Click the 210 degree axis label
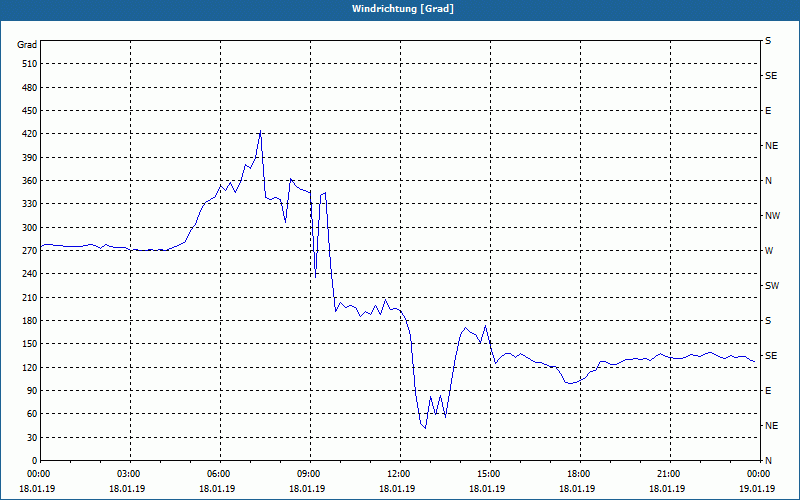Screen dimensions: 800x500 30,297
